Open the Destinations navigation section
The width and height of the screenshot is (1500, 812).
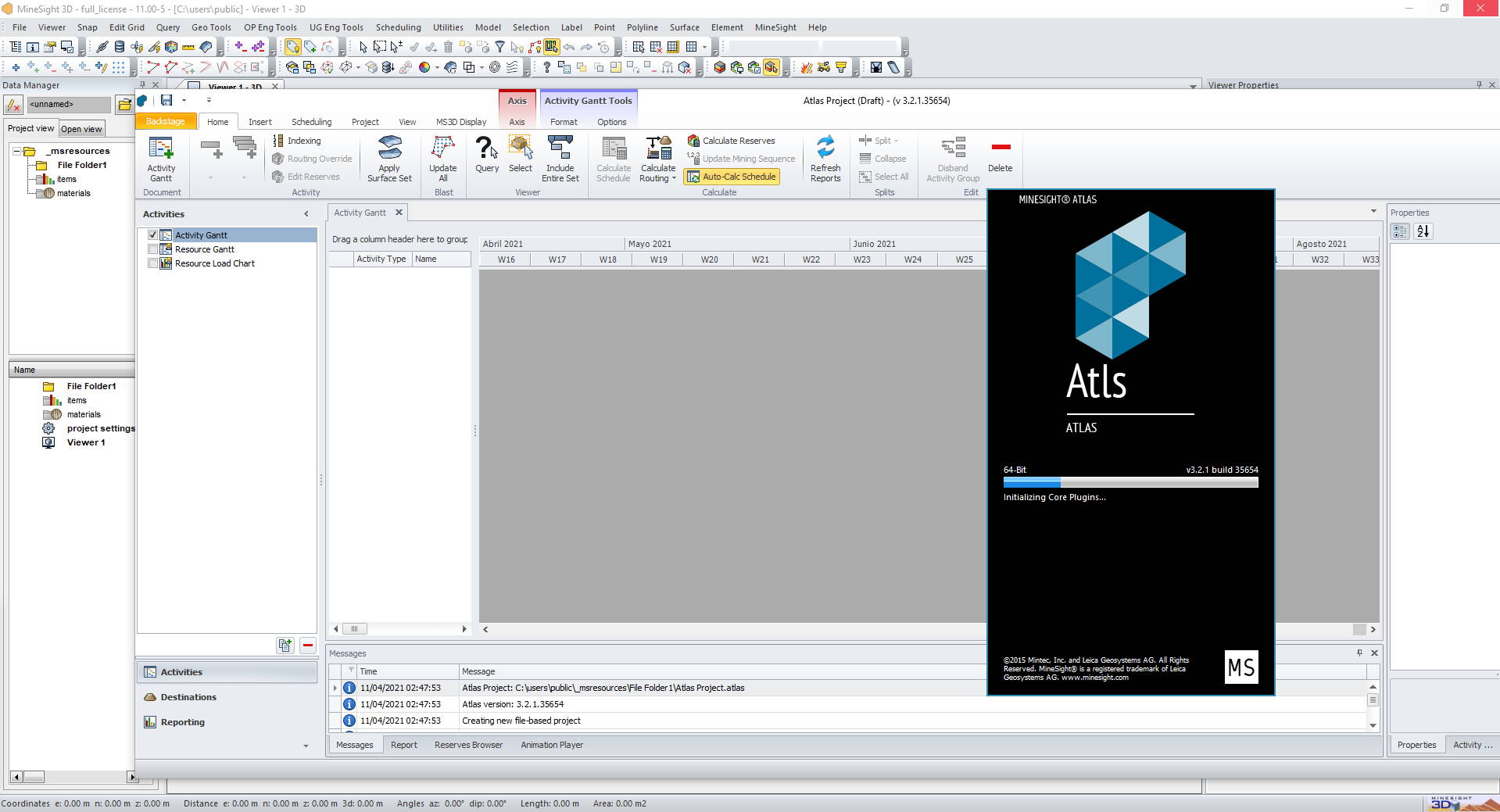[x=227, y=697]
